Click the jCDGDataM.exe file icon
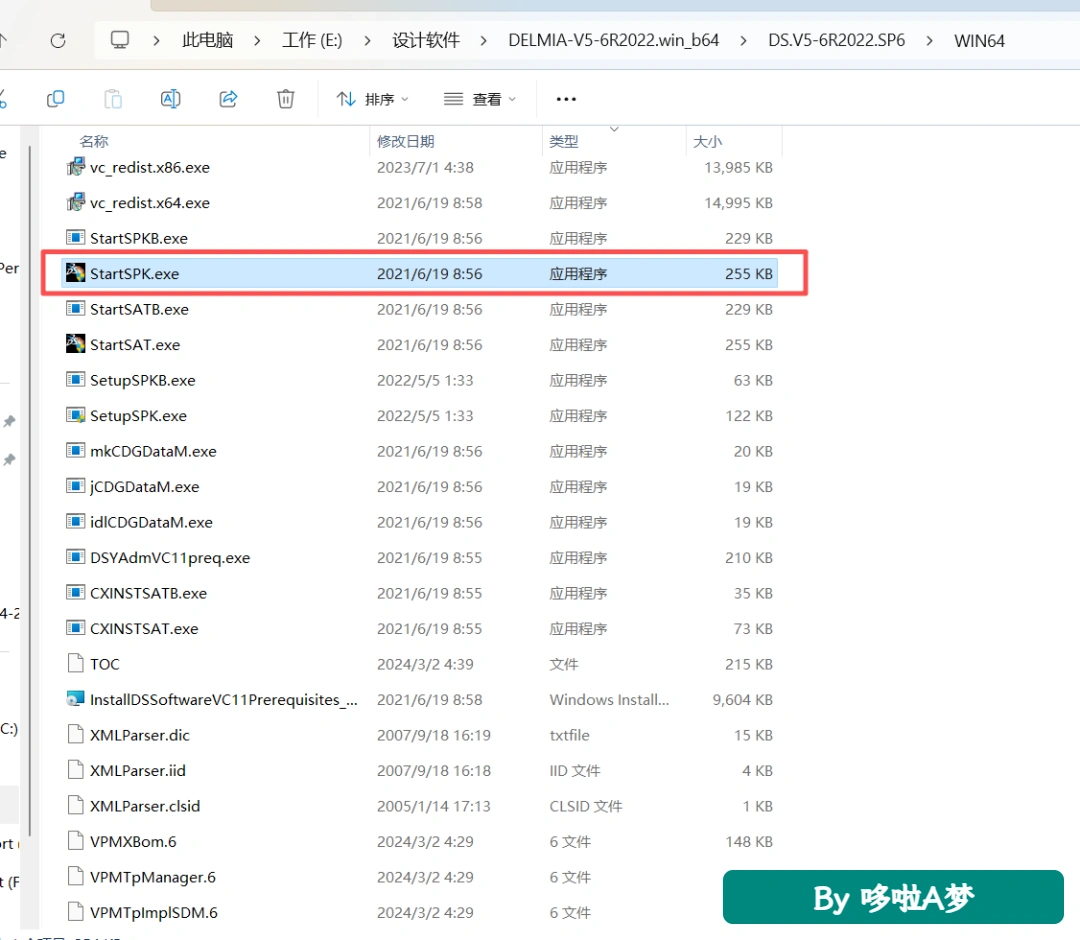This screenshot has width=1080, height=940. tap(76, 486)
